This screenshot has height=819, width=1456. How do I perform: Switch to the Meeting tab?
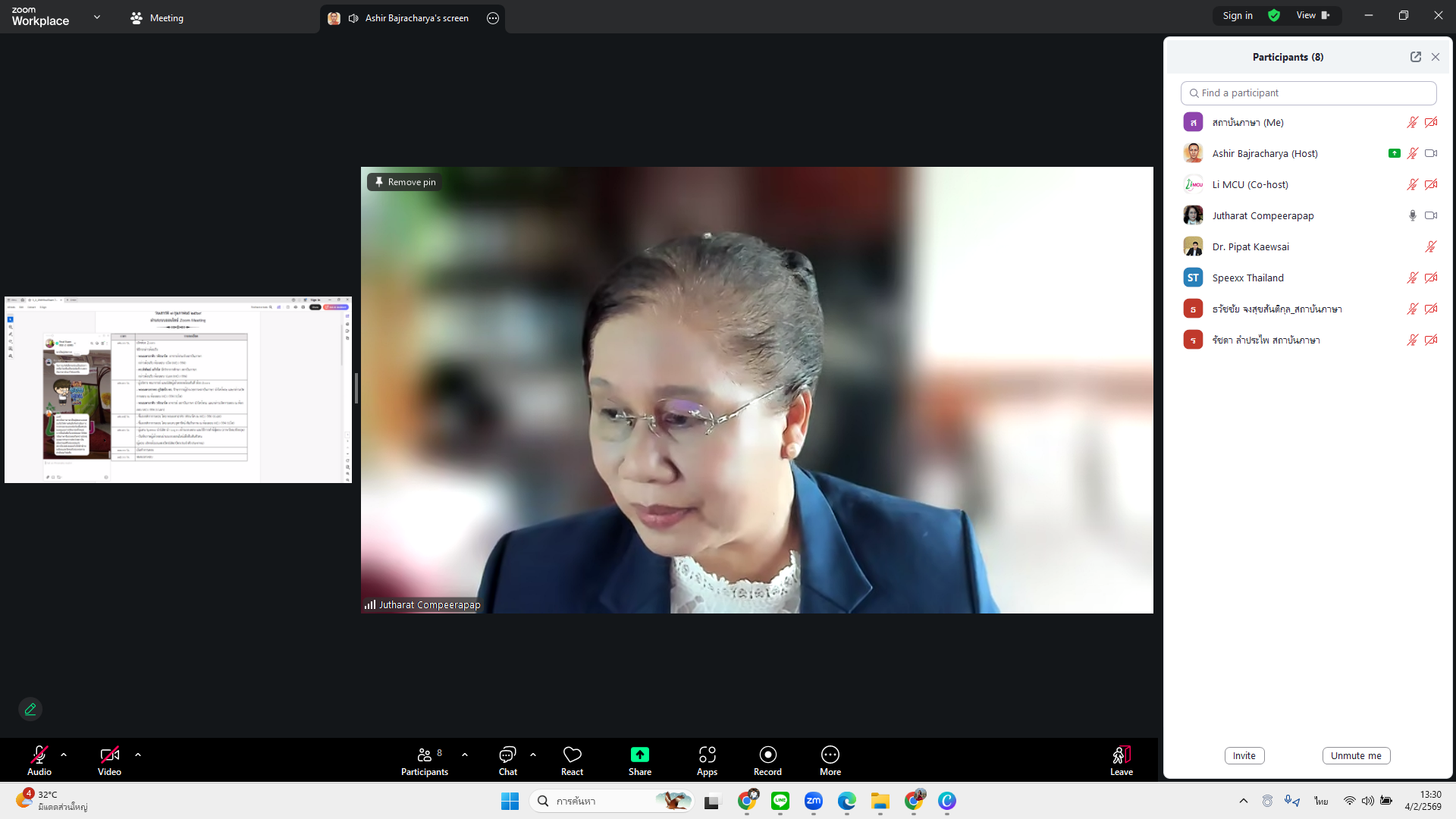[x=157, y=17]
